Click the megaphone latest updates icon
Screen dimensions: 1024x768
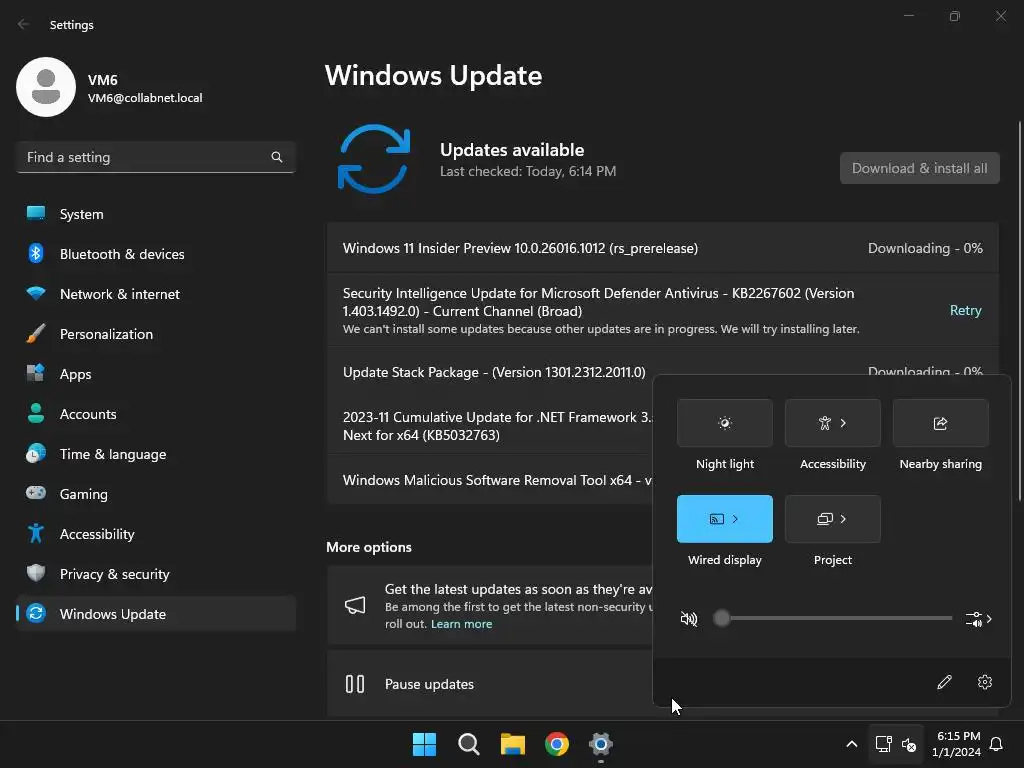pyautogui.click(x=355, y=605)
